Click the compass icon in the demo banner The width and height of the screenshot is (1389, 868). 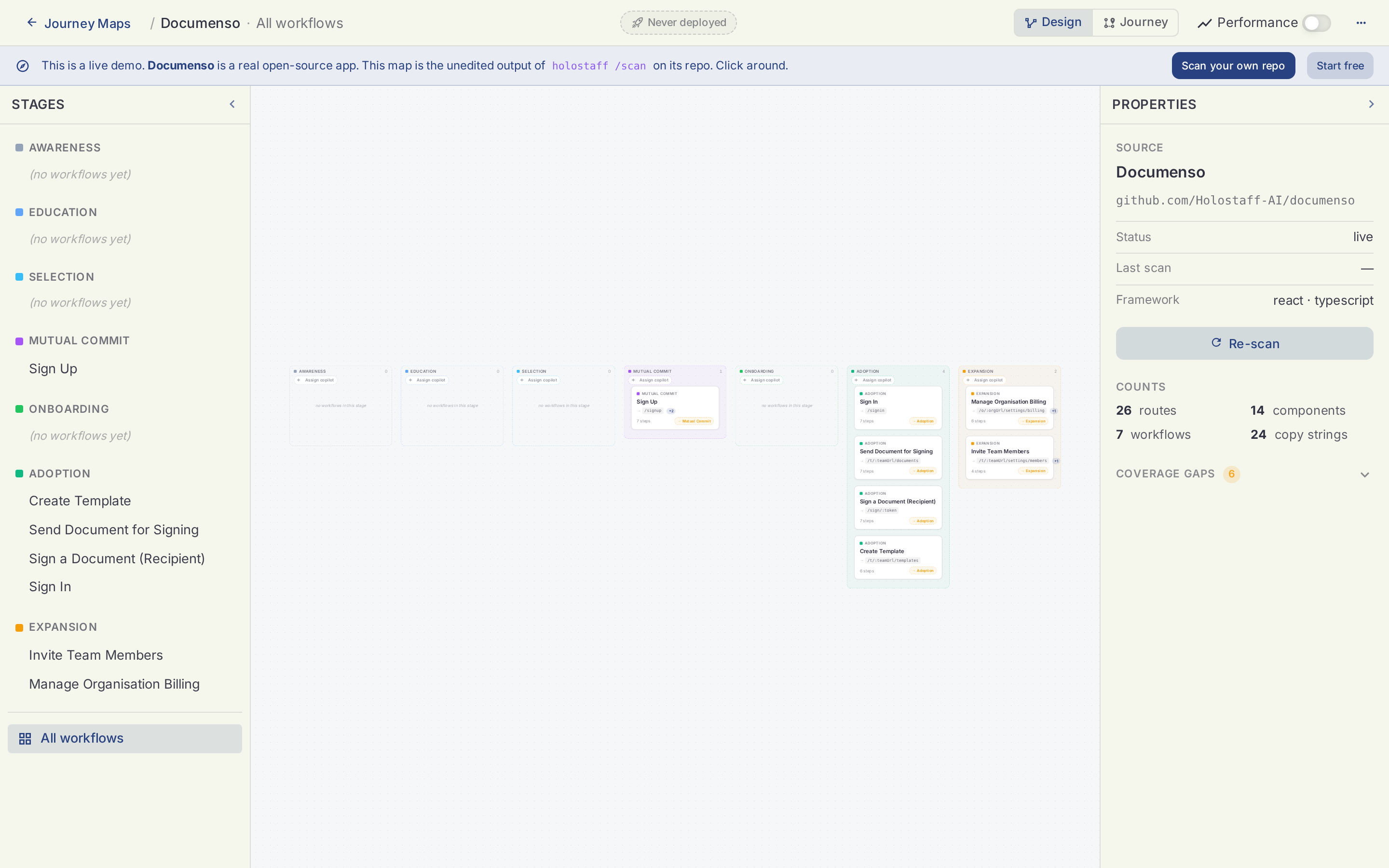click(x=22, y=66)
